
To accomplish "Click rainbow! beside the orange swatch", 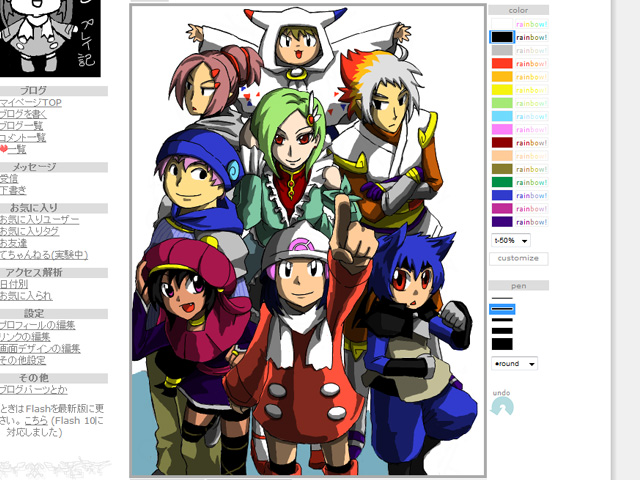I will pyautogui.click(x=531, y=77).
